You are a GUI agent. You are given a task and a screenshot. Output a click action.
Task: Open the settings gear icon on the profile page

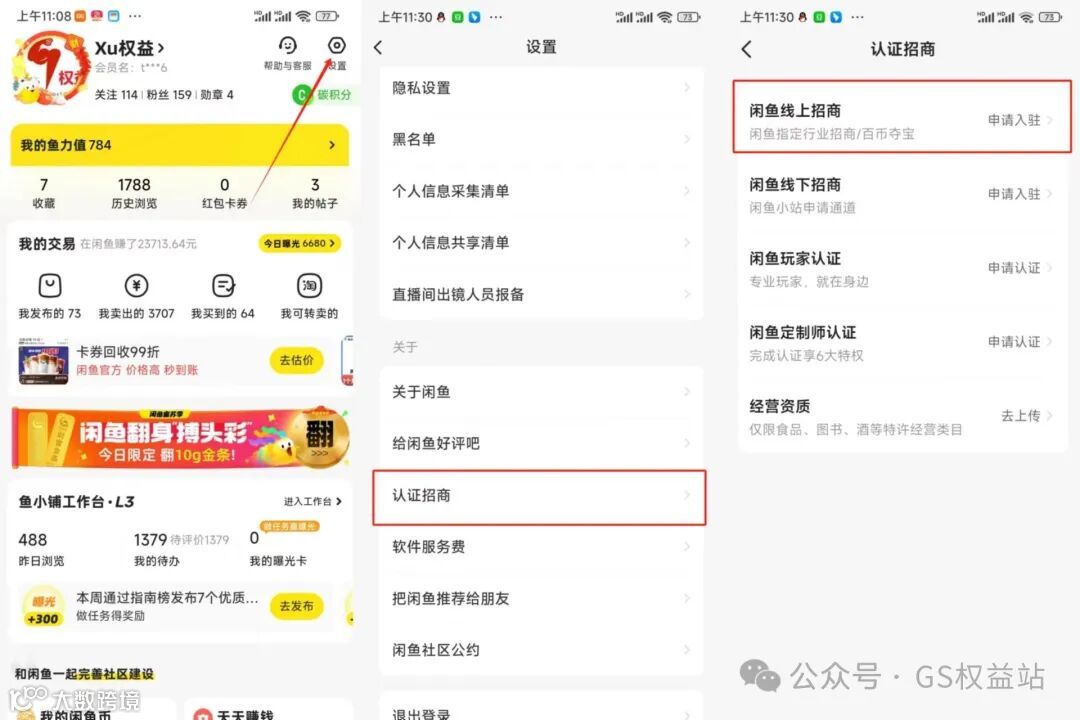(x=336, y=45)
